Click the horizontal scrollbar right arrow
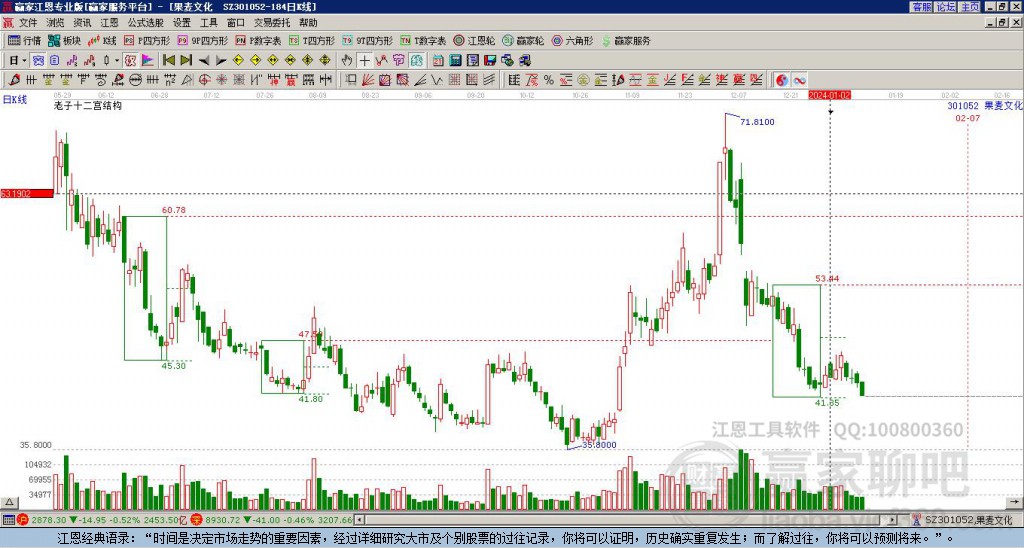Screen dimensions: 1024x548 893,520
